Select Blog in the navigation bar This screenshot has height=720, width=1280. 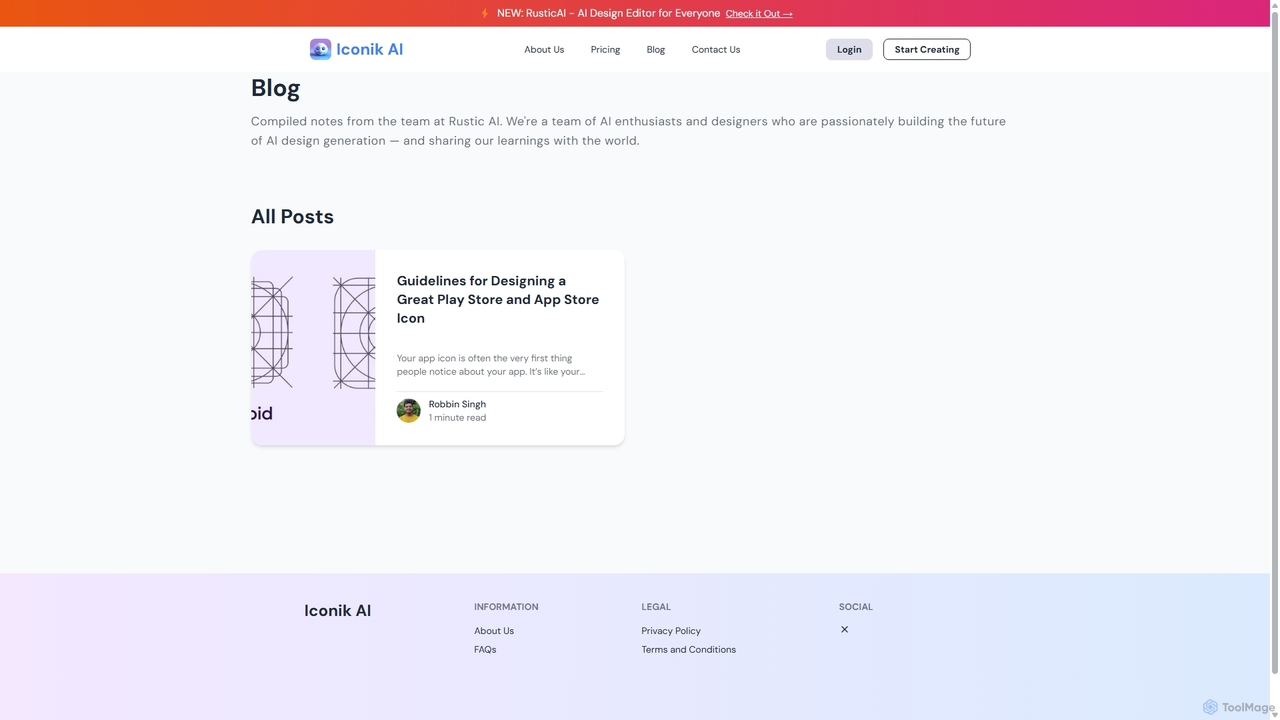656,49
